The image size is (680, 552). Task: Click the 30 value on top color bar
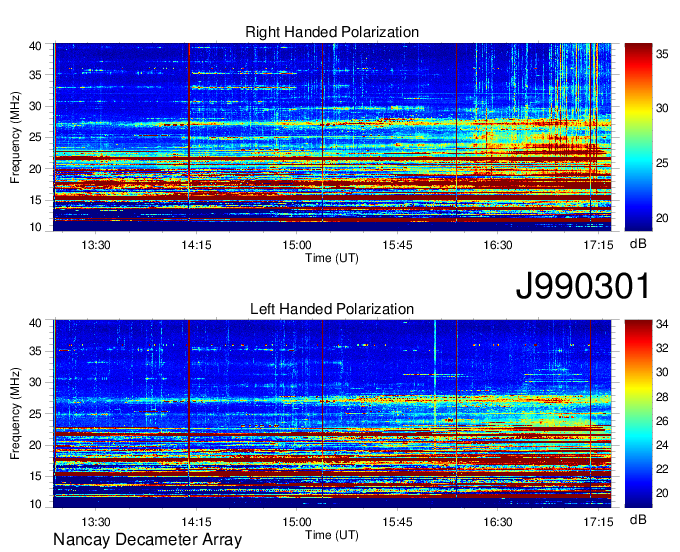[662, 108]
